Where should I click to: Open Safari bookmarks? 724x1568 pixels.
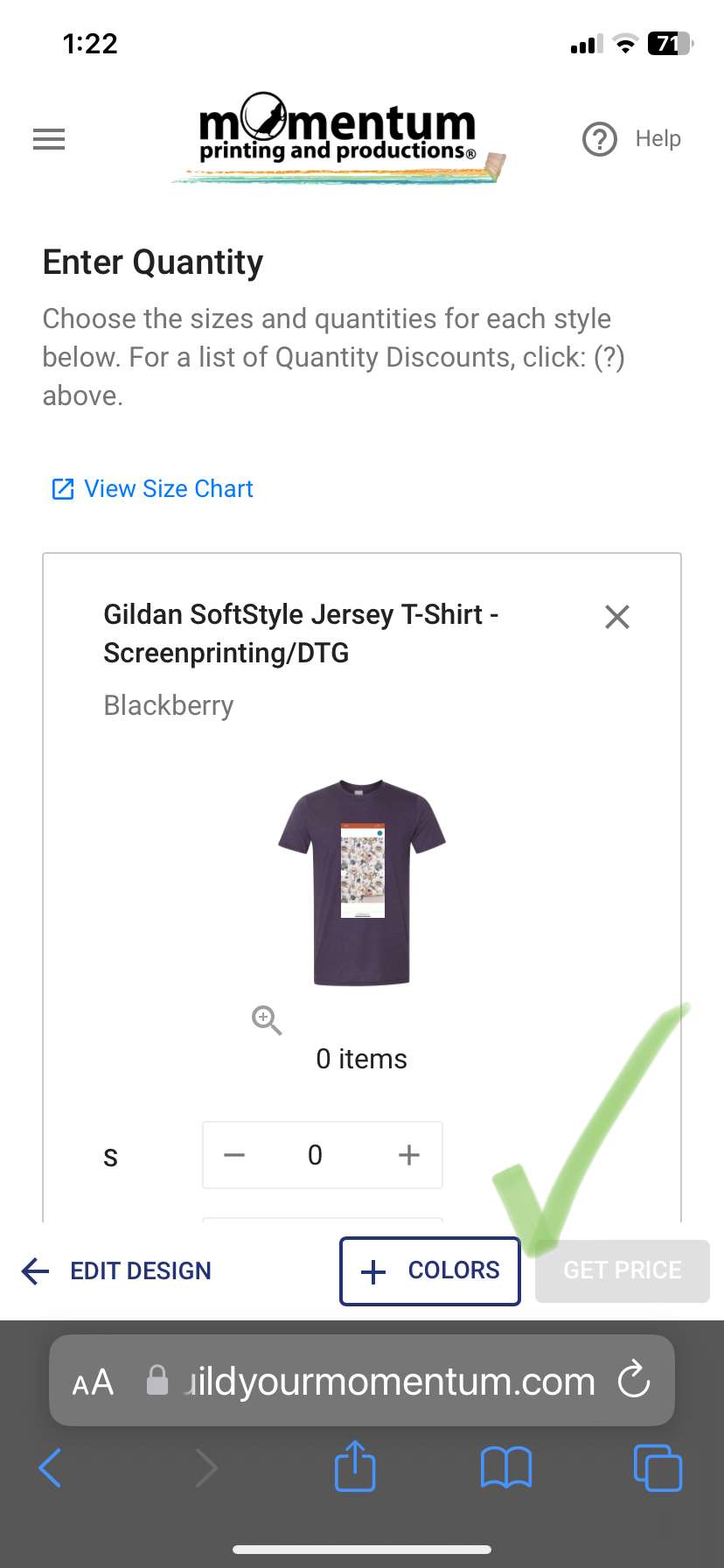tap(506, 1467)
